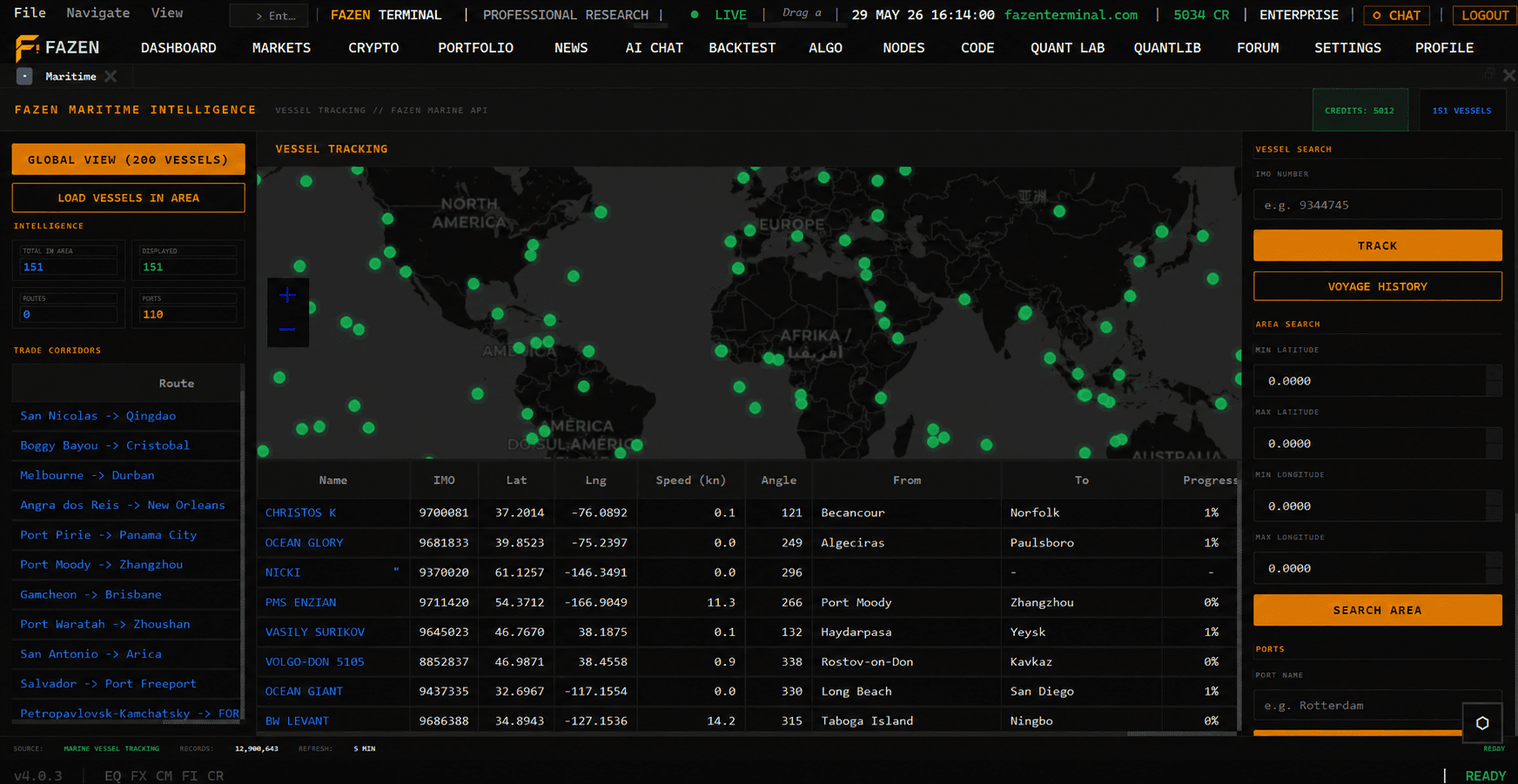Screen dimensions: 1518x784
Task: Click Load Vessels in Area button
Action: [128, 198]
